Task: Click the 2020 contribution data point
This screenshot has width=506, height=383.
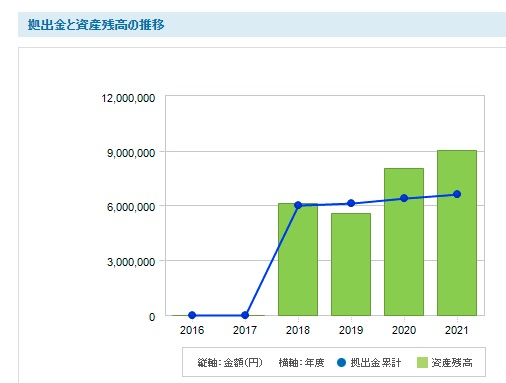Action: 404,198
